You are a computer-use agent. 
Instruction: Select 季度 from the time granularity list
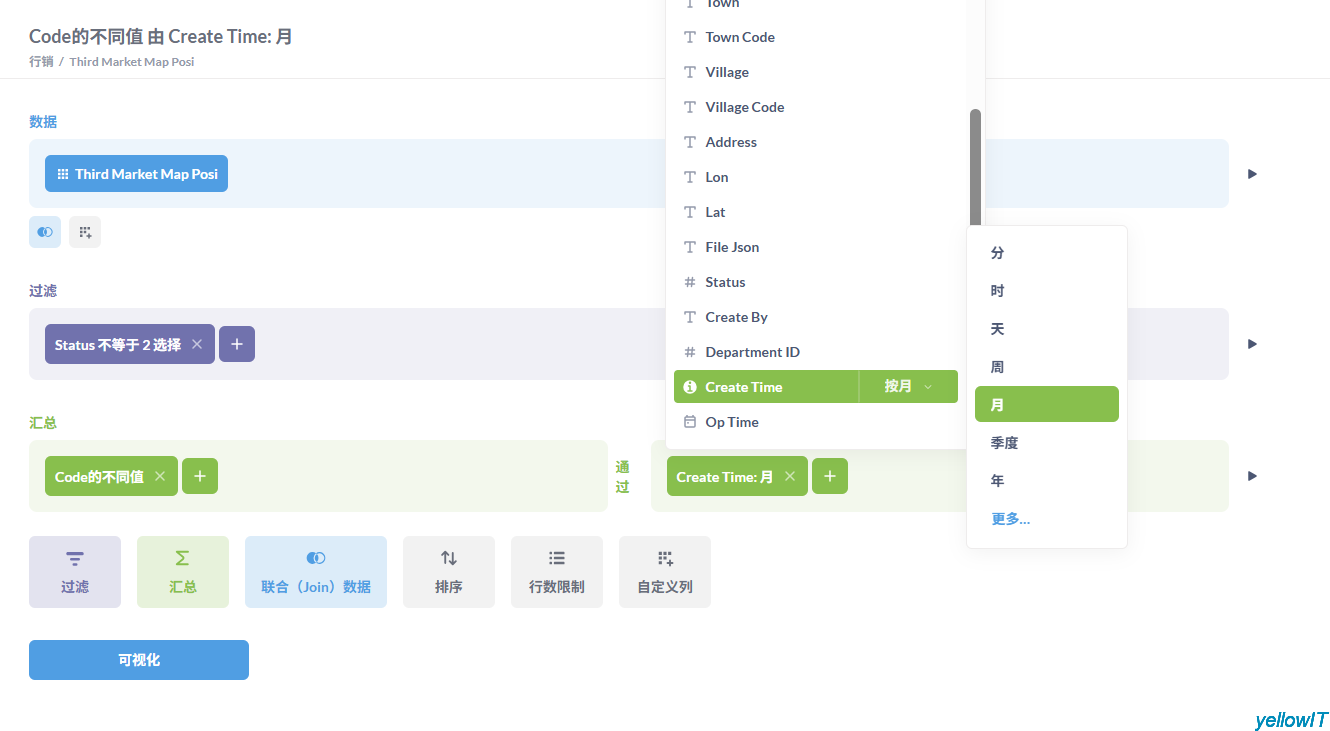click(x=1004, y=443)
